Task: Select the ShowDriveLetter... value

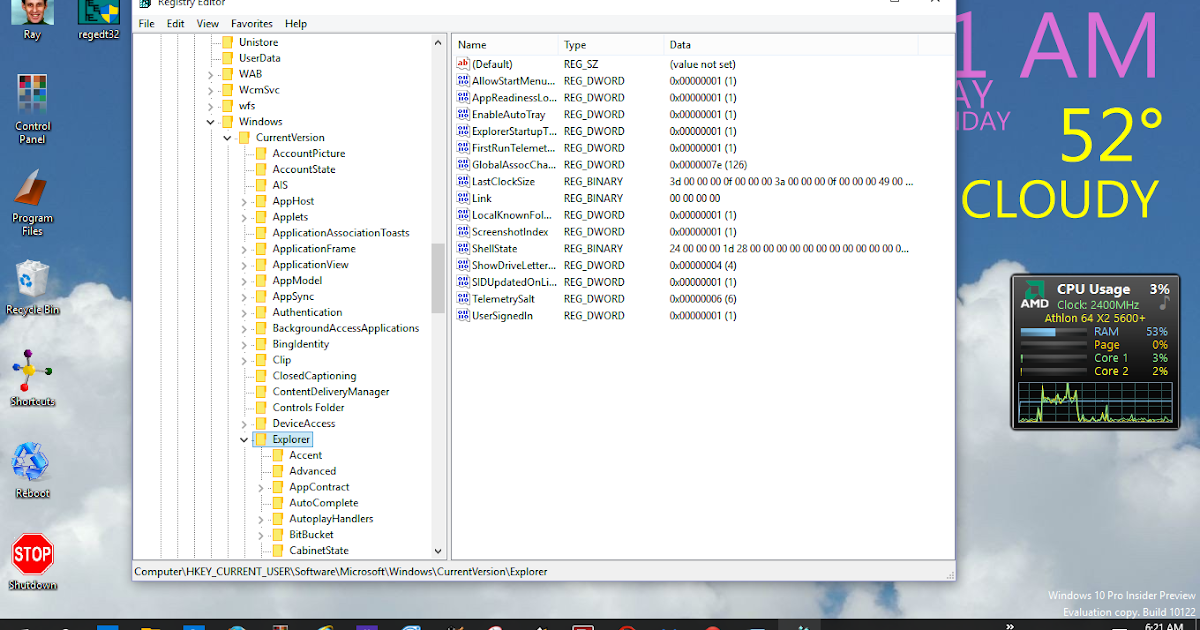Action: [x=514, y=265]
